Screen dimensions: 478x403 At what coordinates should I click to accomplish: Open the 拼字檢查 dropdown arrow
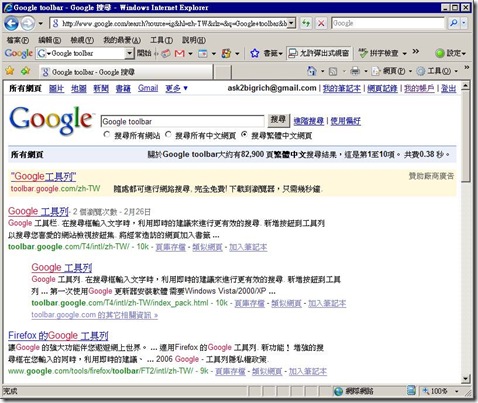pos(404,54)
